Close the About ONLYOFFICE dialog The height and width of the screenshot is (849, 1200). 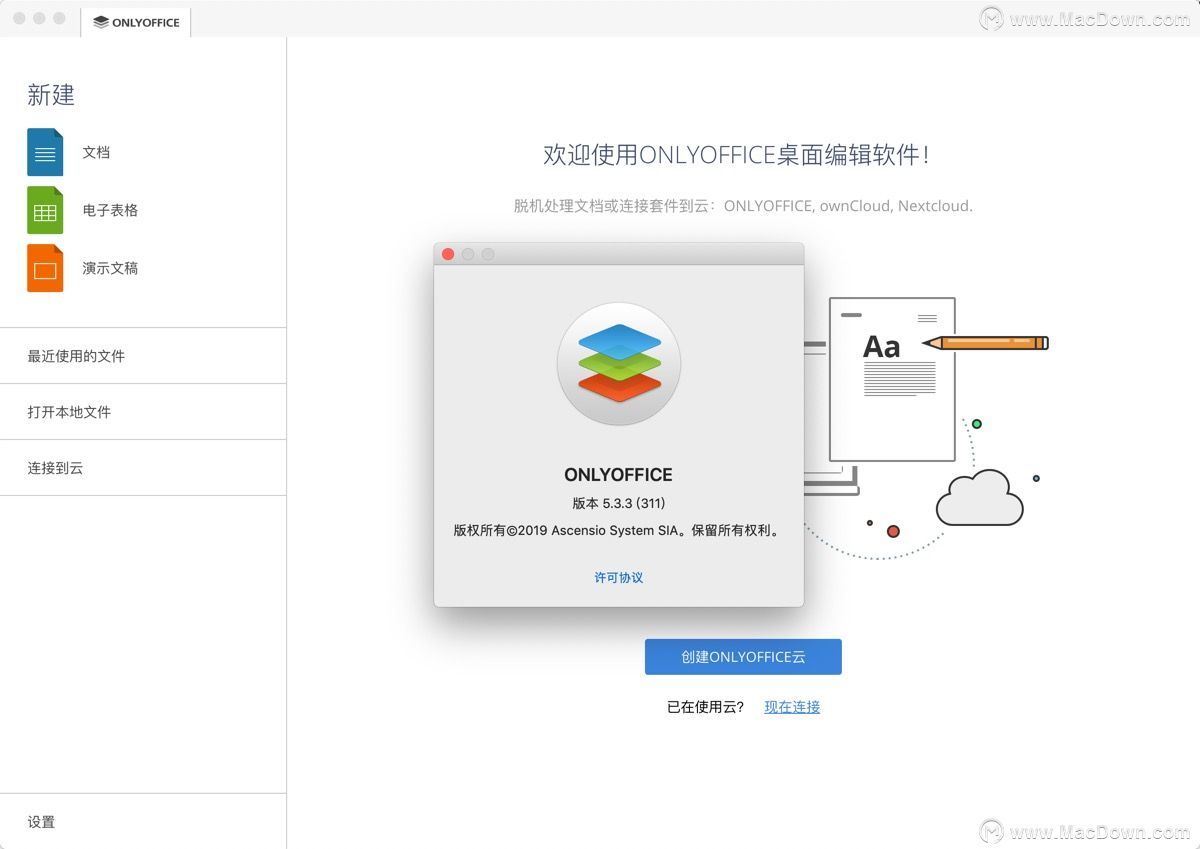tap(448, 254)
